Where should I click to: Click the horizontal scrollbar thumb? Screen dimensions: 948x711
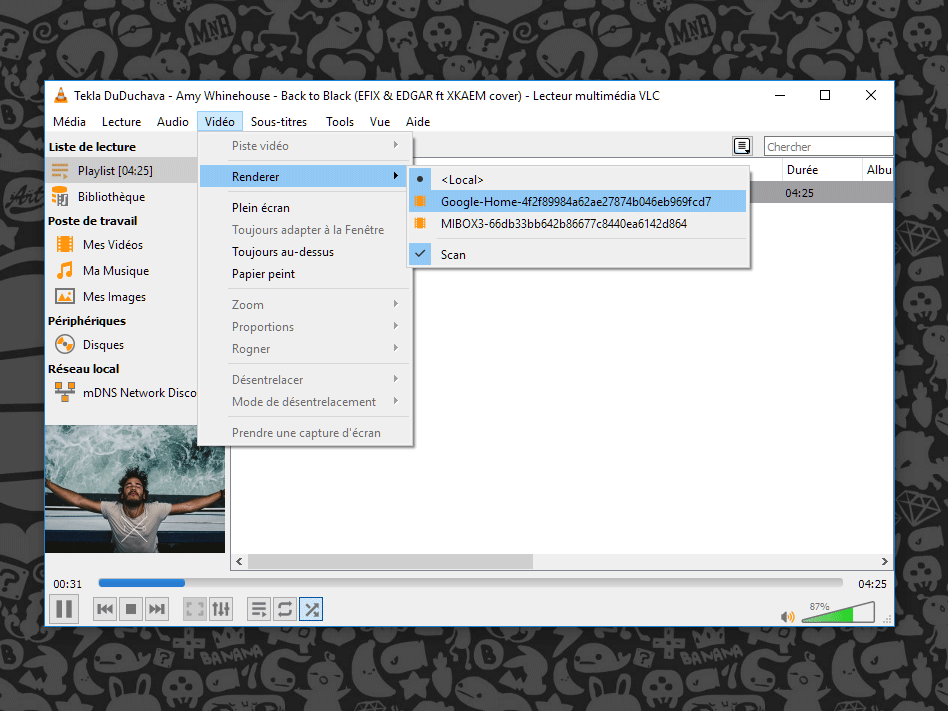point(391,562)
